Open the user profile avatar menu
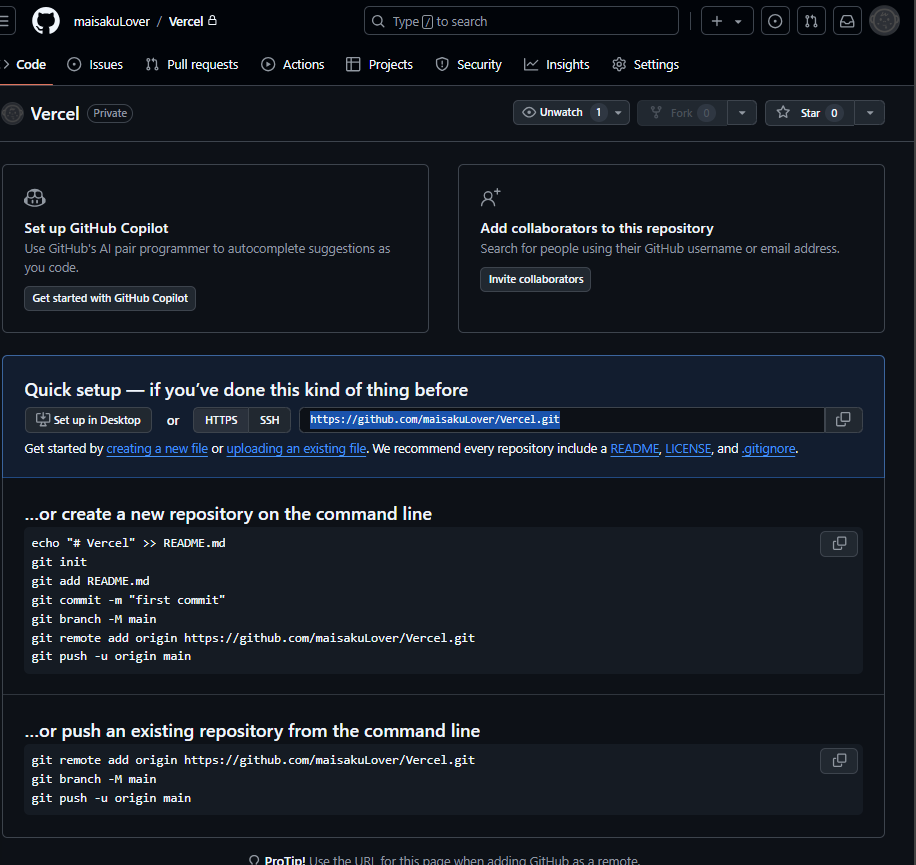The height and width of the screenshot is (865, 916). pos(884,21)
